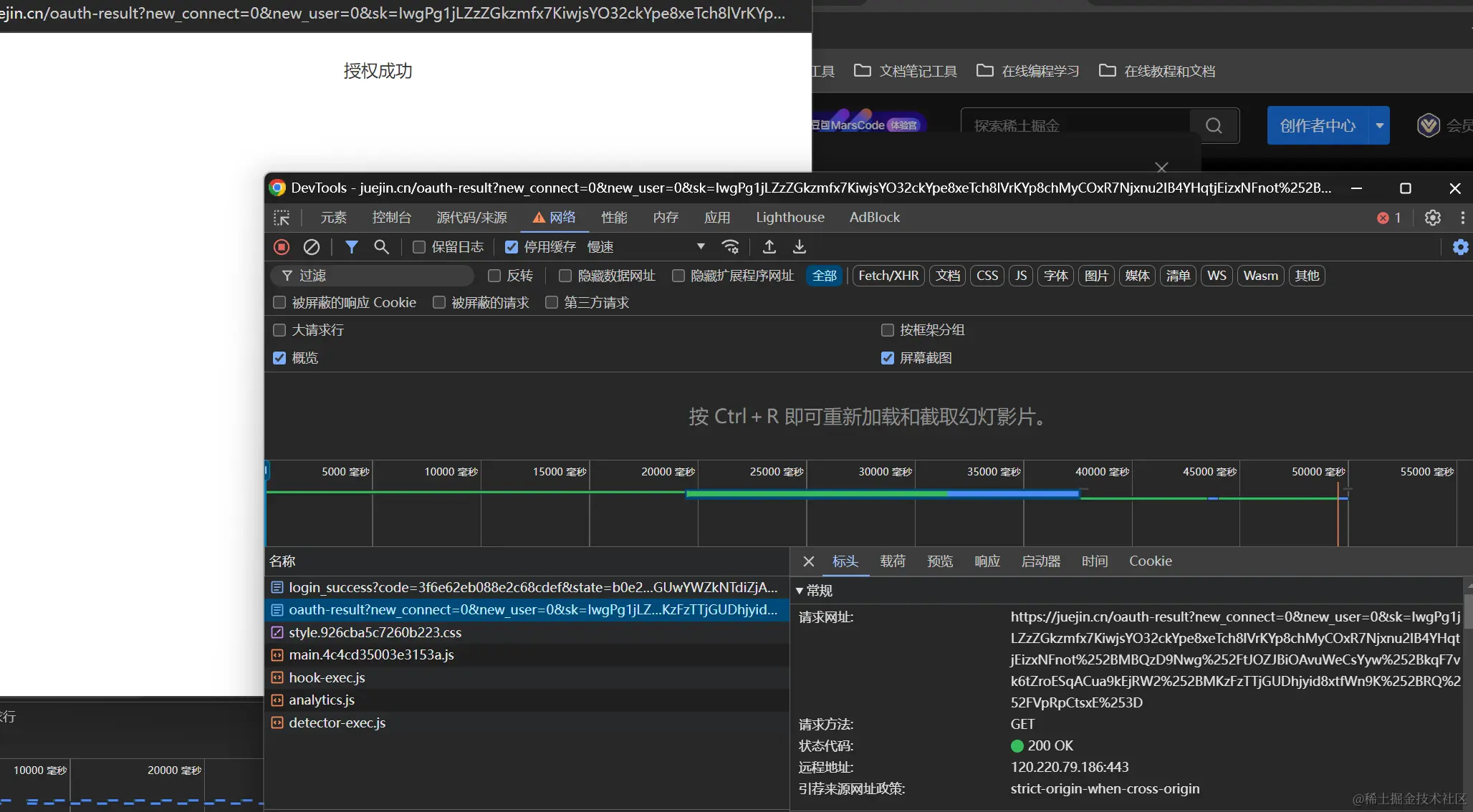Enable the 保留日志 checkbox

point(419,247)
